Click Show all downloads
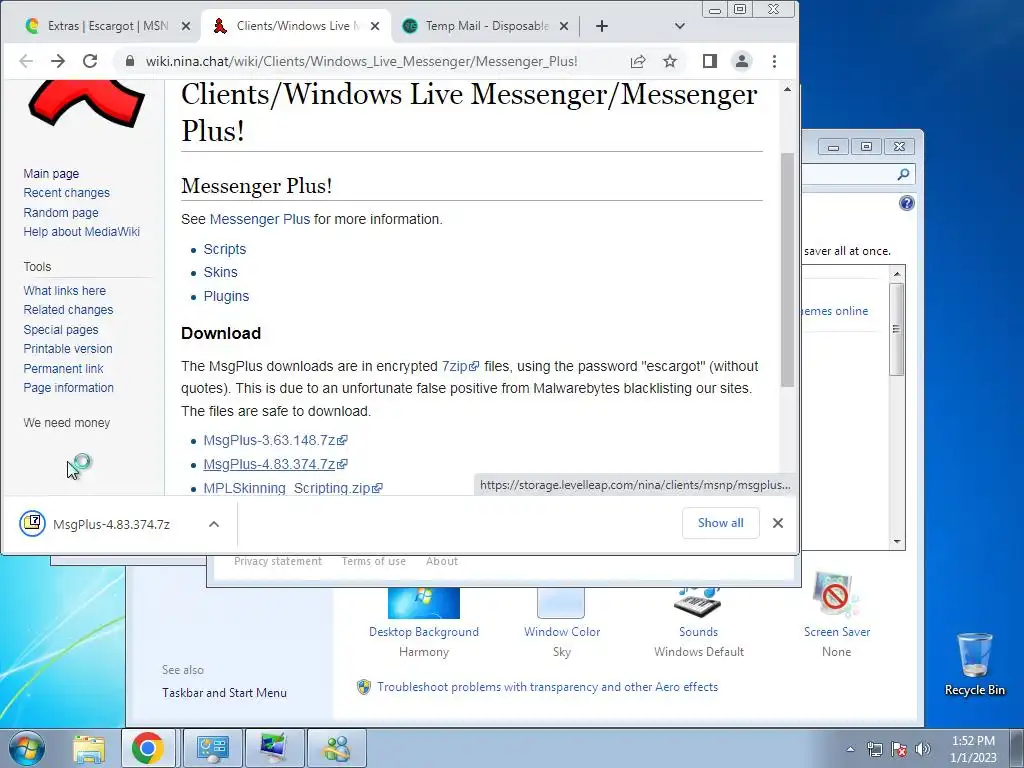Screen dimensions: 1024x768 (x=720, y=523)
